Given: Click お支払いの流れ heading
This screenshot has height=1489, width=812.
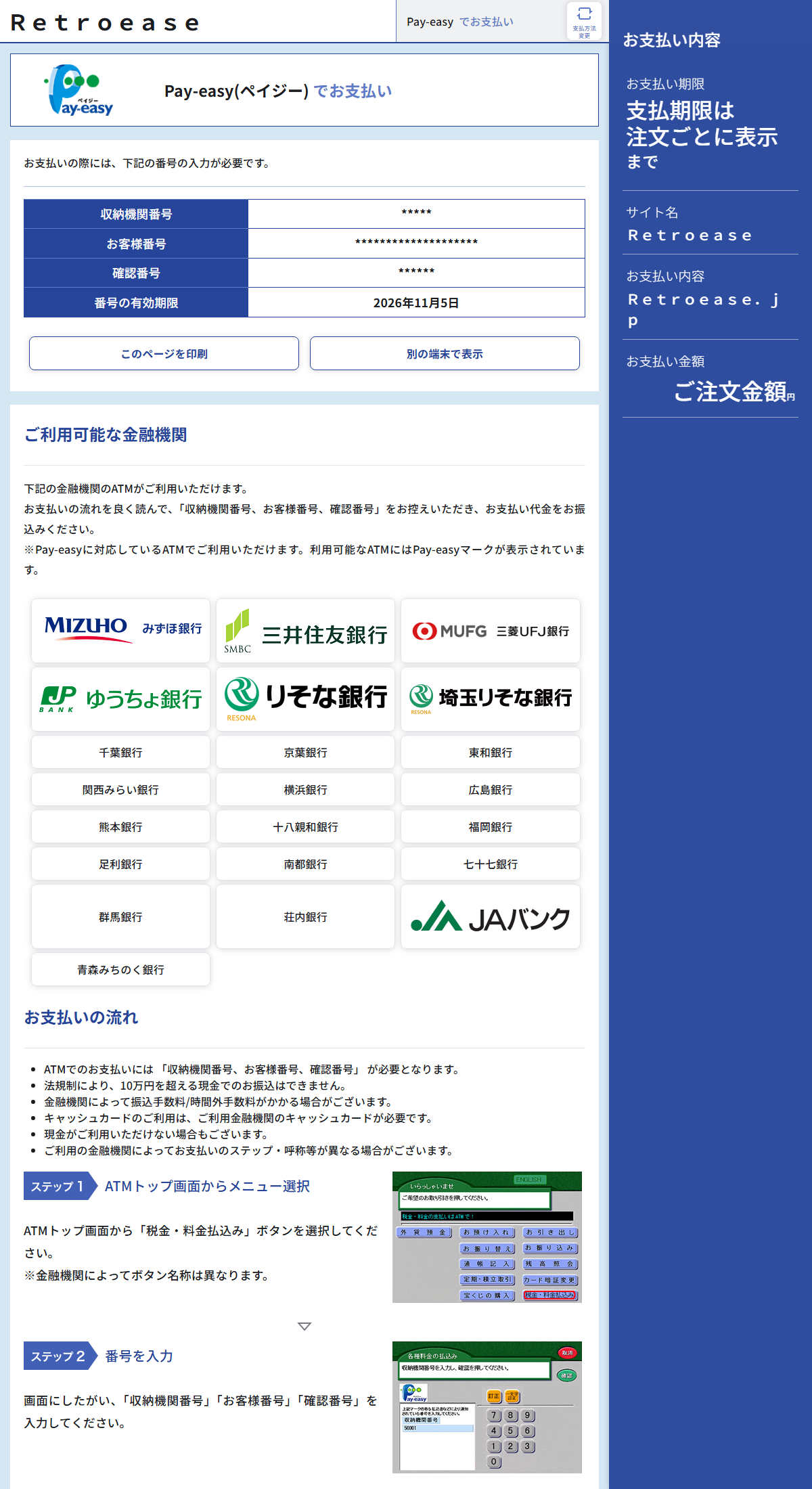Looking at the screenshot, I should point(81,1017).
